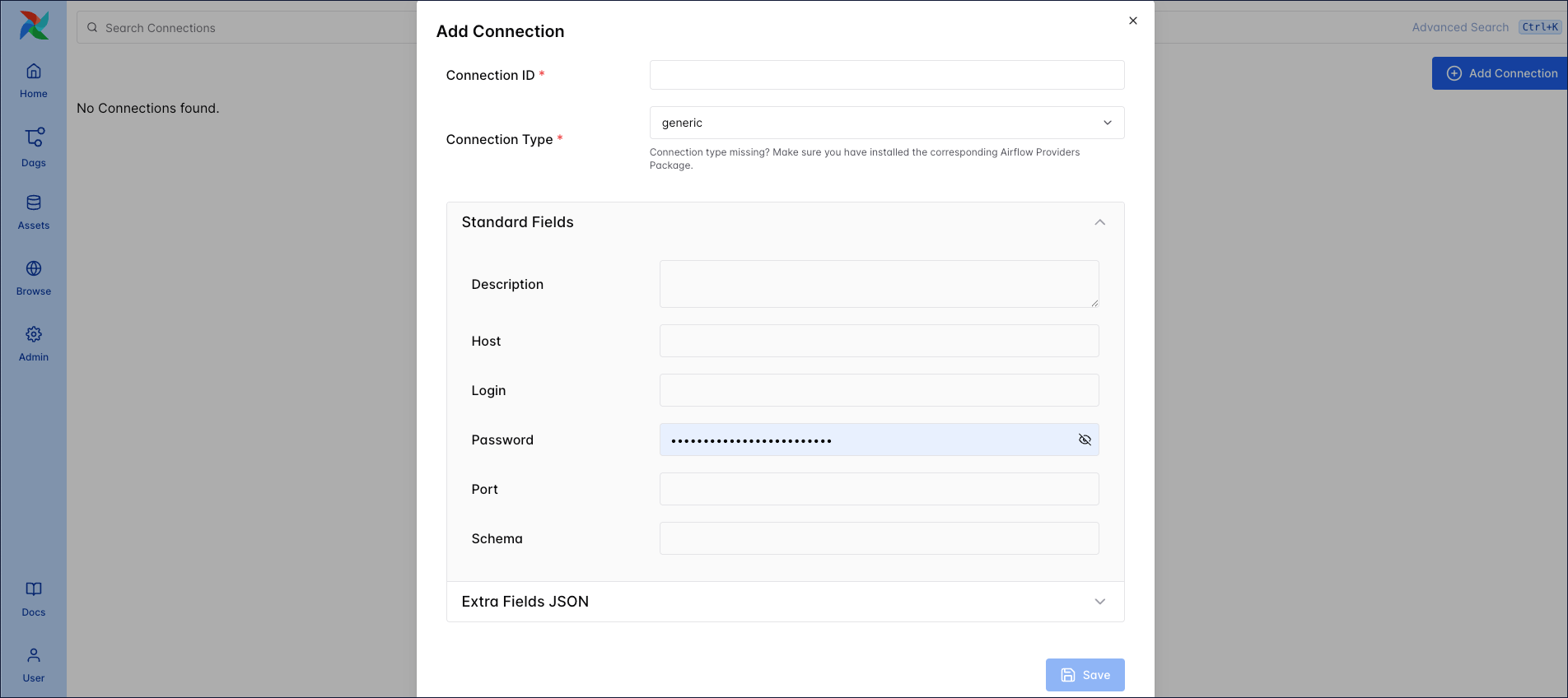This screenshot has height=698, width=1568.
Task: Click into the Host field
Action: coord(879,341)
